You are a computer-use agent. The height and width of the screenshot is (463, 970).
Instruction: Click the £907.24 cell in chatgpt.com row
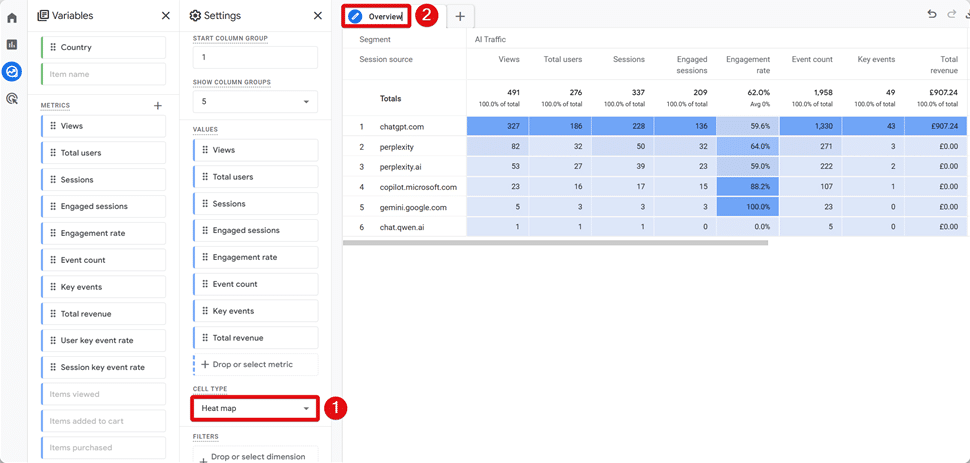tap(935, 126)
